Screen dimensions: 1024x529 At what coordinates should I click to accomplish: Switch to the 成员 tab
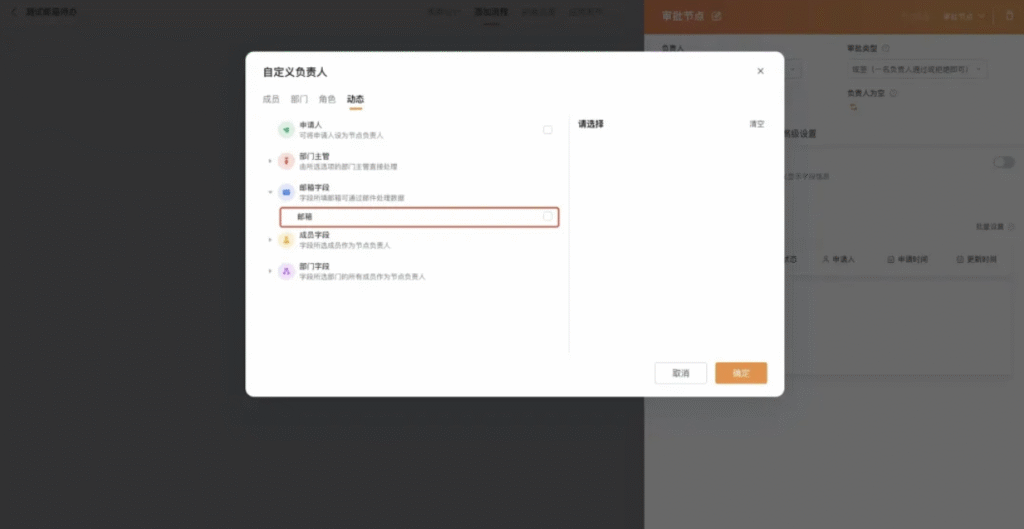pyautogui.click(x=271, y=99)
